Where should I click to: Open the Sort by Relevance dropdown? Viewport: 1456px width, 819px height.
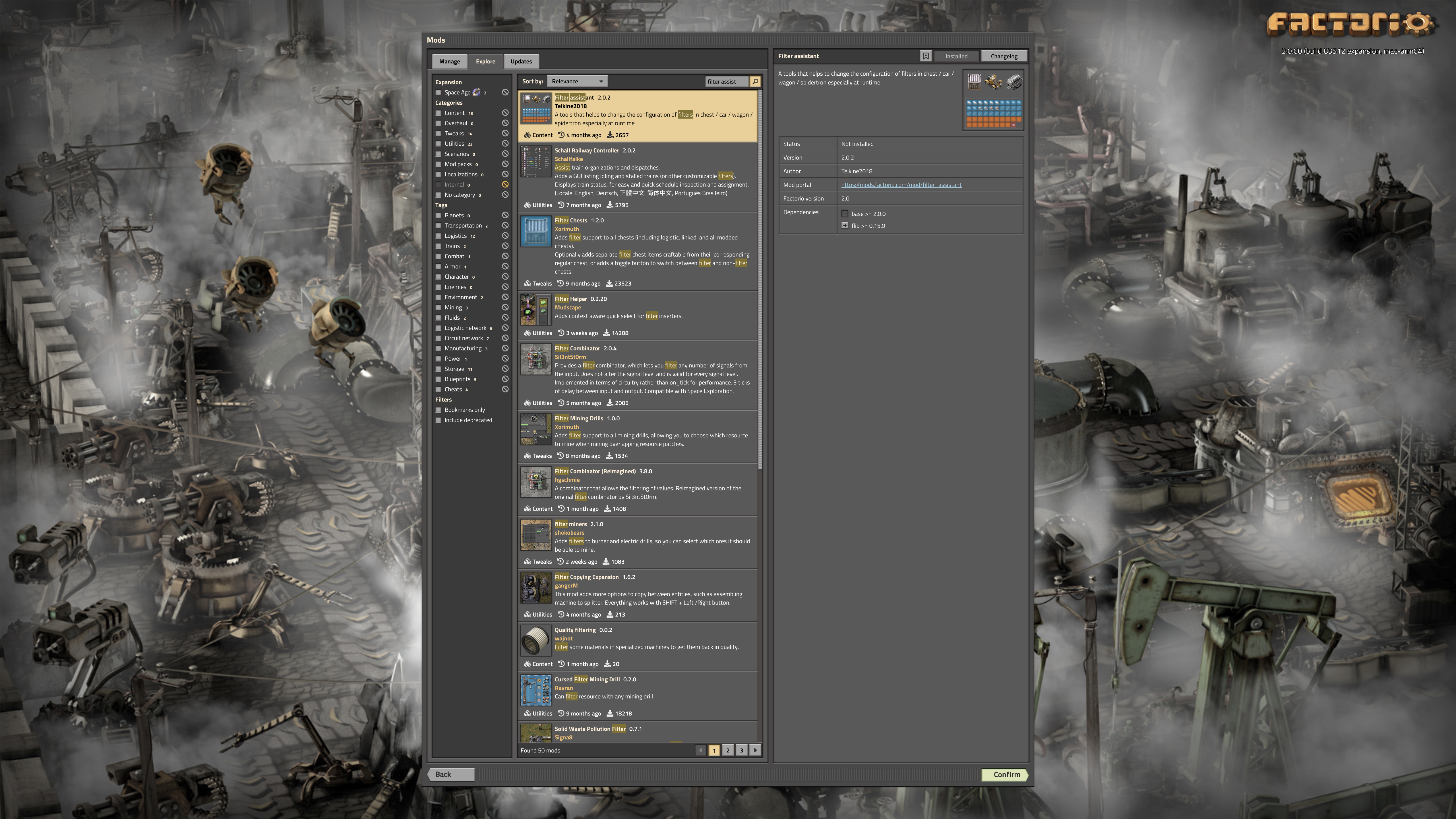577,81
